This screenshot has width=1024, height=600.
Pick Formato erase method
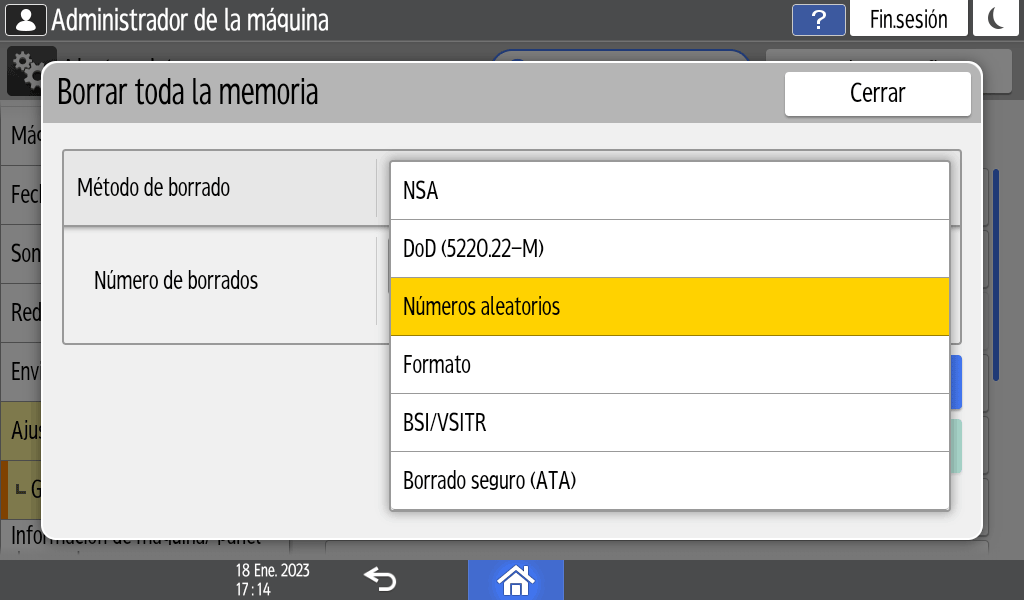(669, 365)
